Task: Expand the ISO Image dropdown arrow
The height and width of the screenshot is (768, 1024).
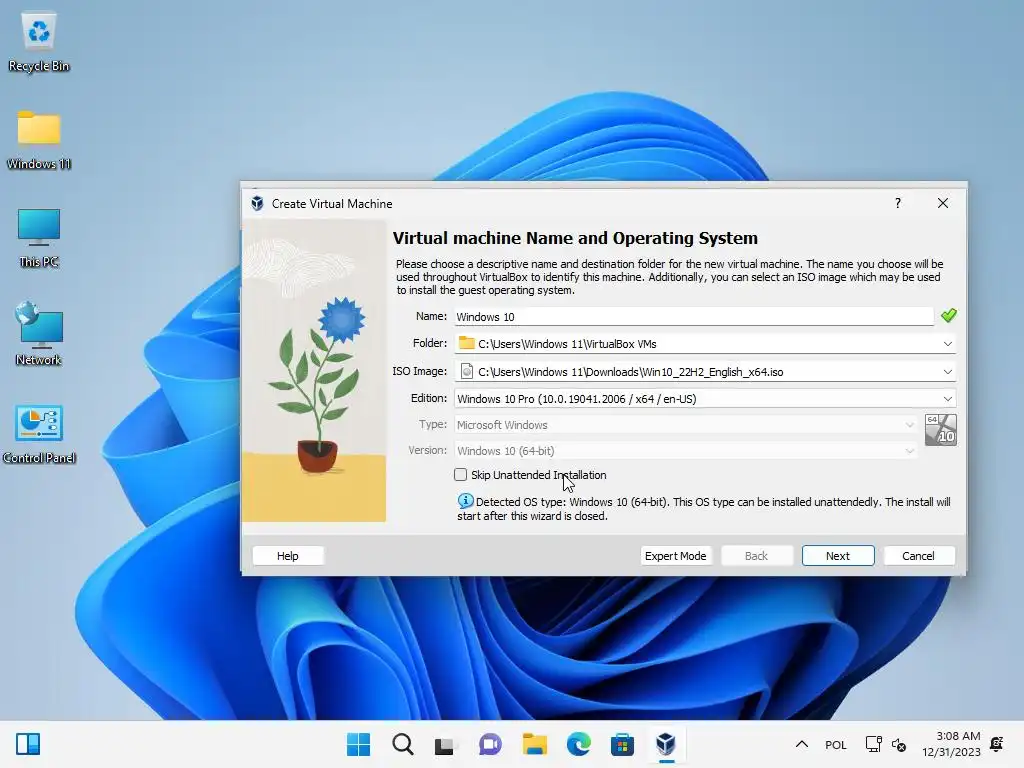Action: (x=948, y=372)
